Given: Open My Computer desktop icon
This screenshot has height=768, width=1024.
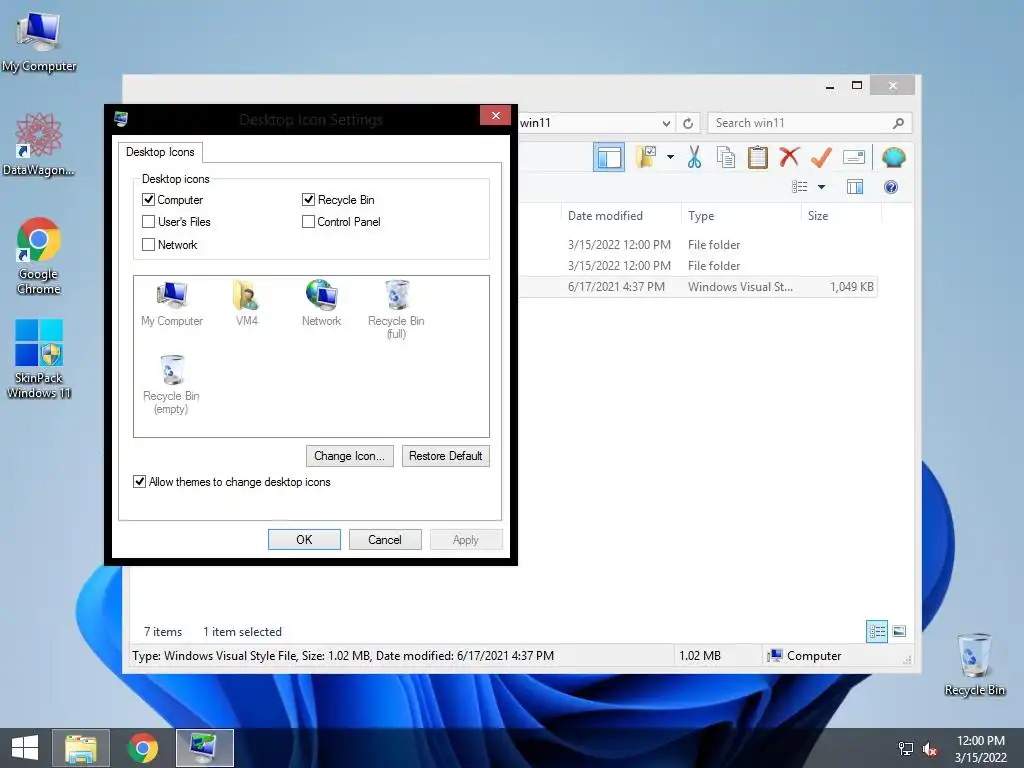Looking at the screenshot, I should (x=39, y=40).
